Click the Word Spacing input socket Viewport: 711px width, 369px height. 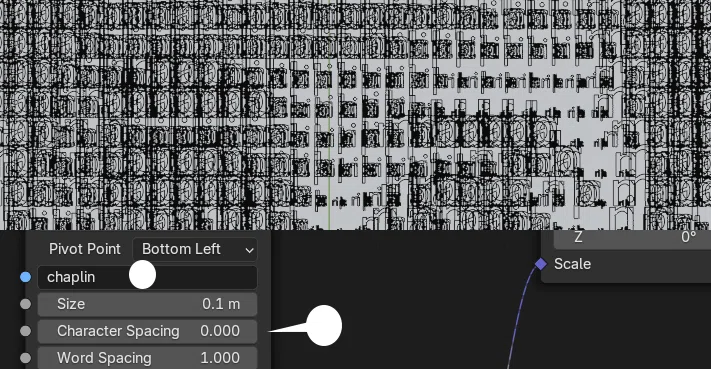click(26, 358)
